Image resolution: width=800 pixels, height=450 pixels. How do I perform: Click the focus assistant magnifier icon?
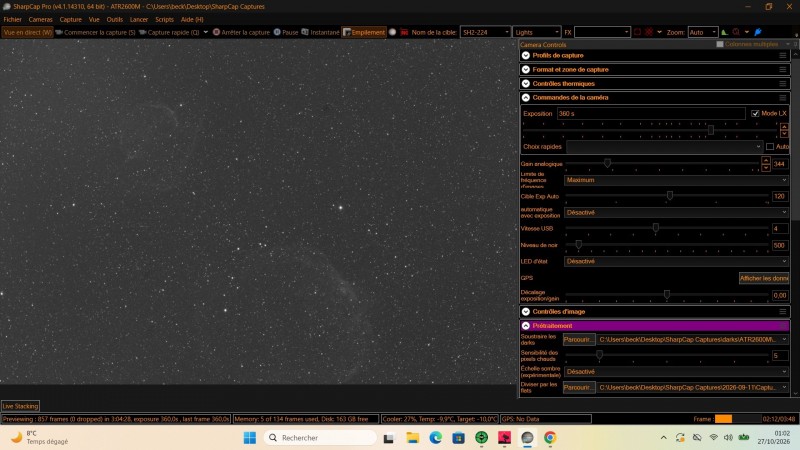pos(736,32)
